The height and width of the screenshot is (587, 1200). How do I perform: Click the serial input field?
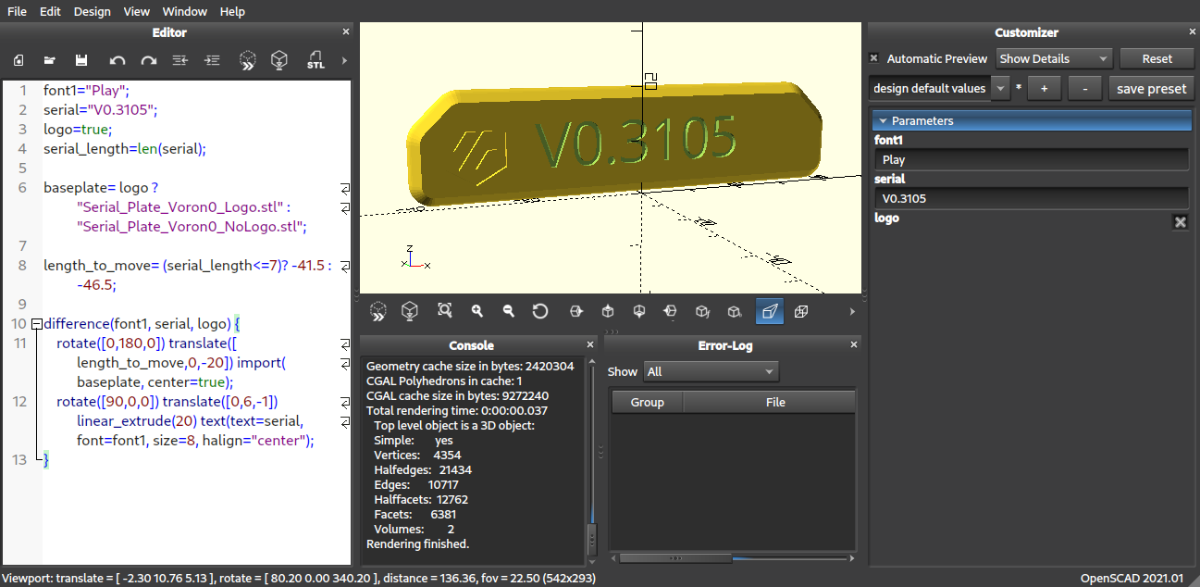coord(1032,199)
